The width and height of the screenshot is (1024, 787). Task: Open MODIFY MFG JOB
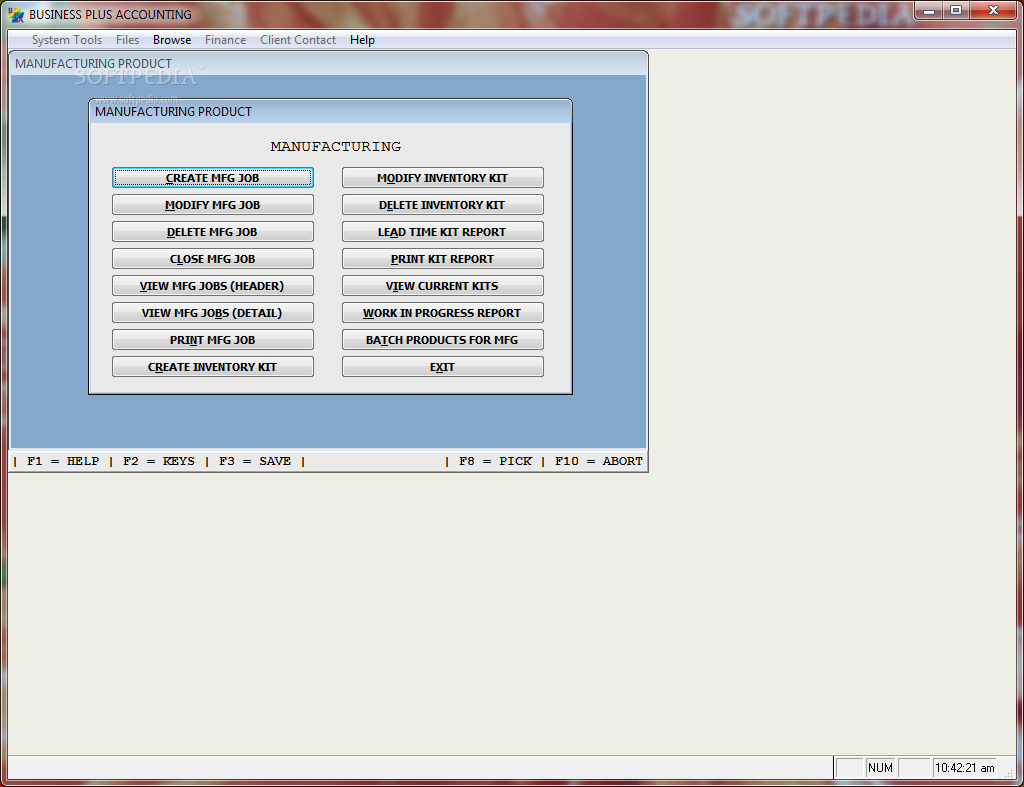coord(212,204)
